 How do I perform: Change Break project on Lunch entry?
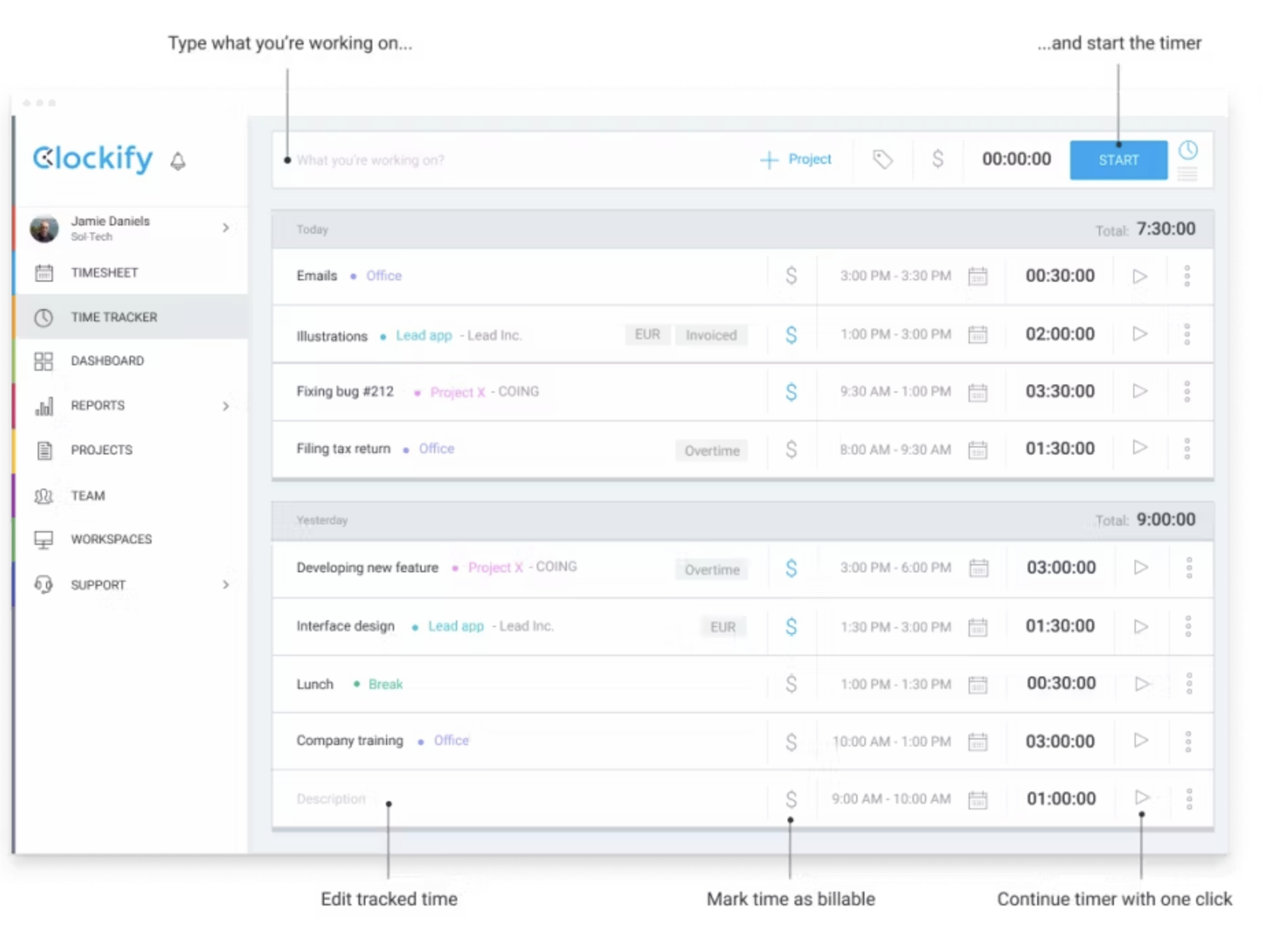point(385,684)
